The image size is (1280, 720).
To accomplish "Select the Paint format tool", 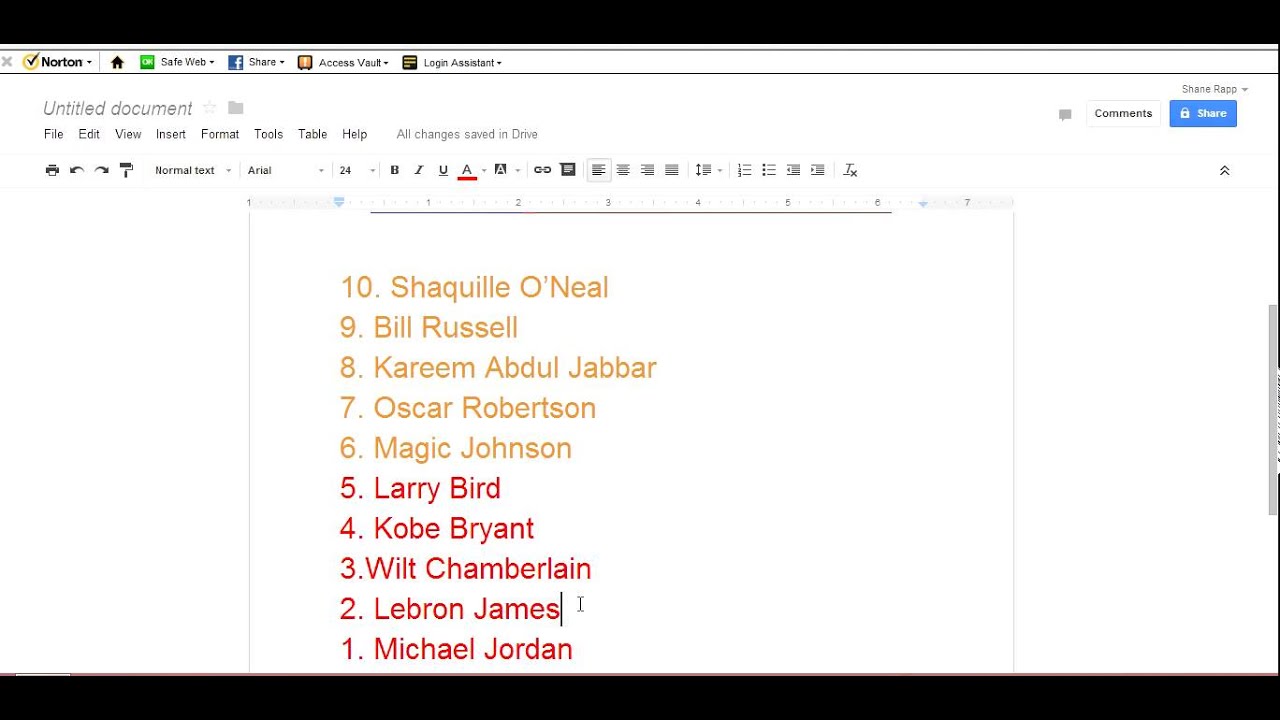I will (126, 170).
